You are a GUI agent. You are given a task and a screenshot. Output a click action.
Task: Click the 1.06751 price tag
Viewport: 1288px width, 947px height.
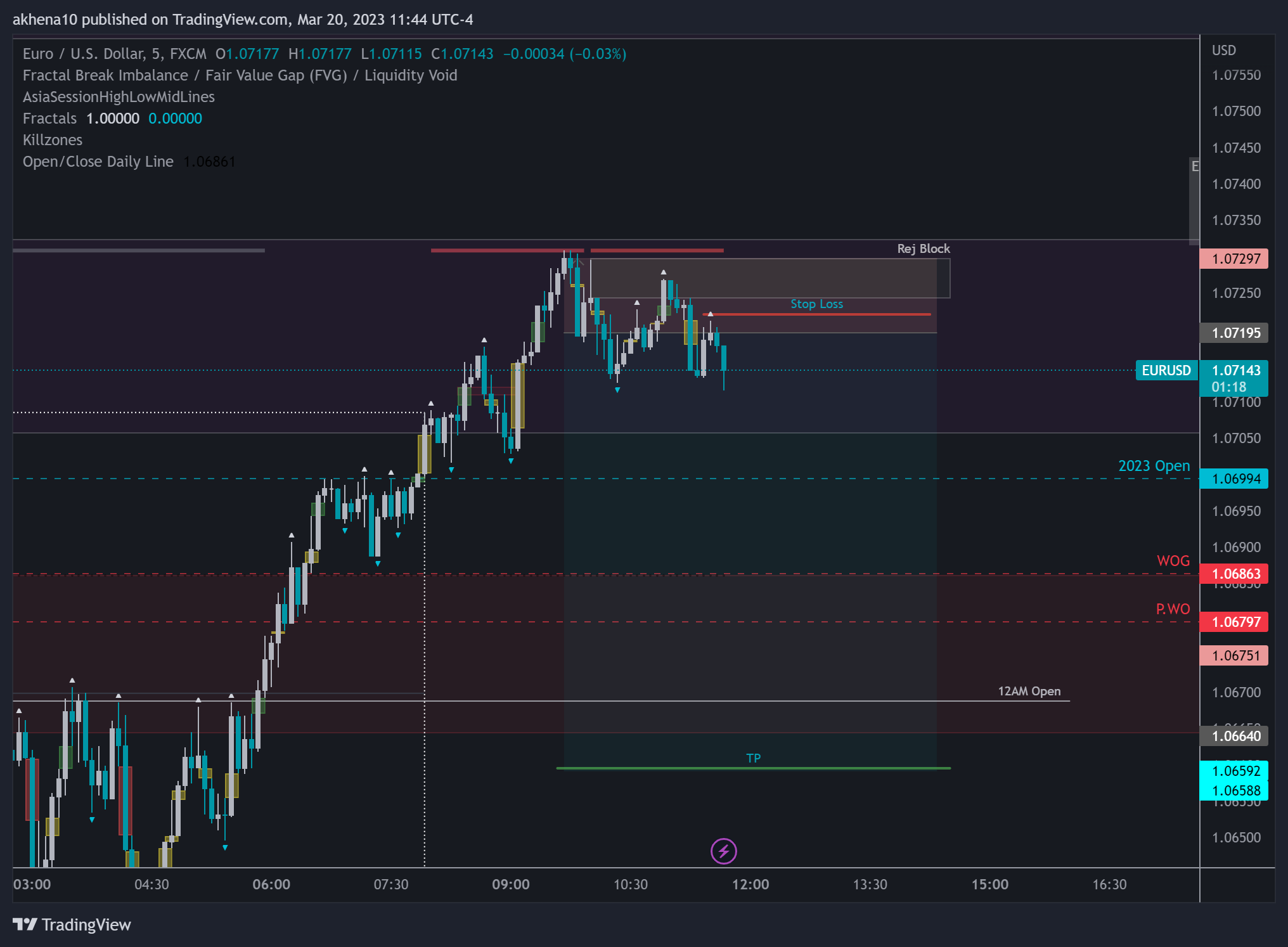(x=1234, y=655)
